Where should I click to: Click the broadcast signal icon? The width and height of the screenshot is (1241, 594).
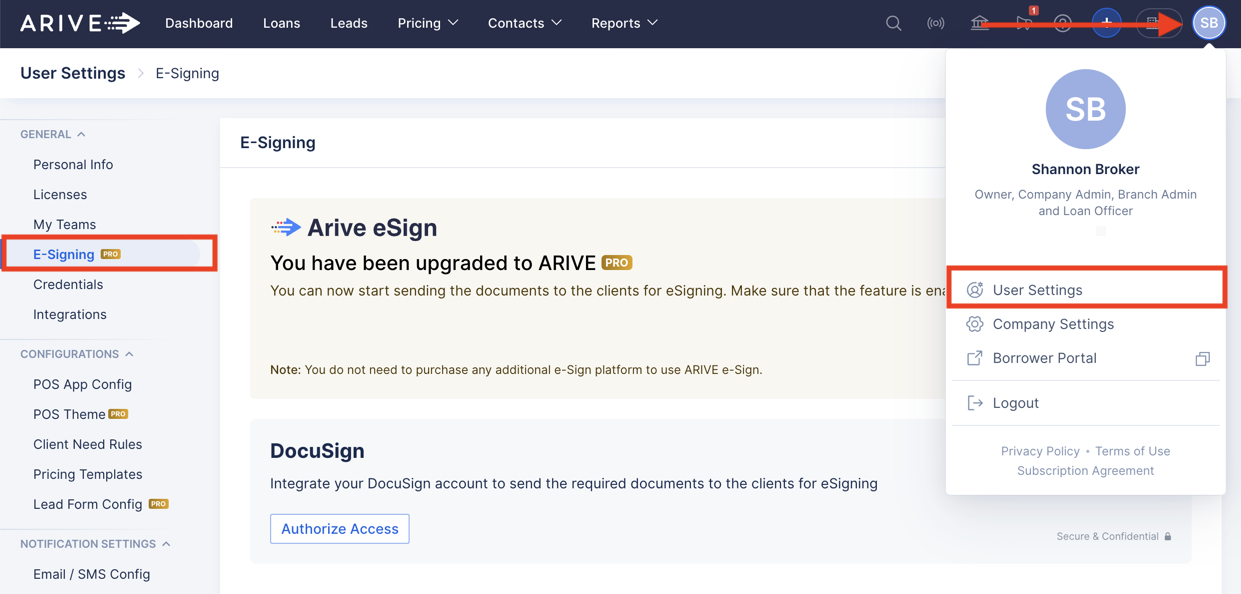[x=936, y=23]
